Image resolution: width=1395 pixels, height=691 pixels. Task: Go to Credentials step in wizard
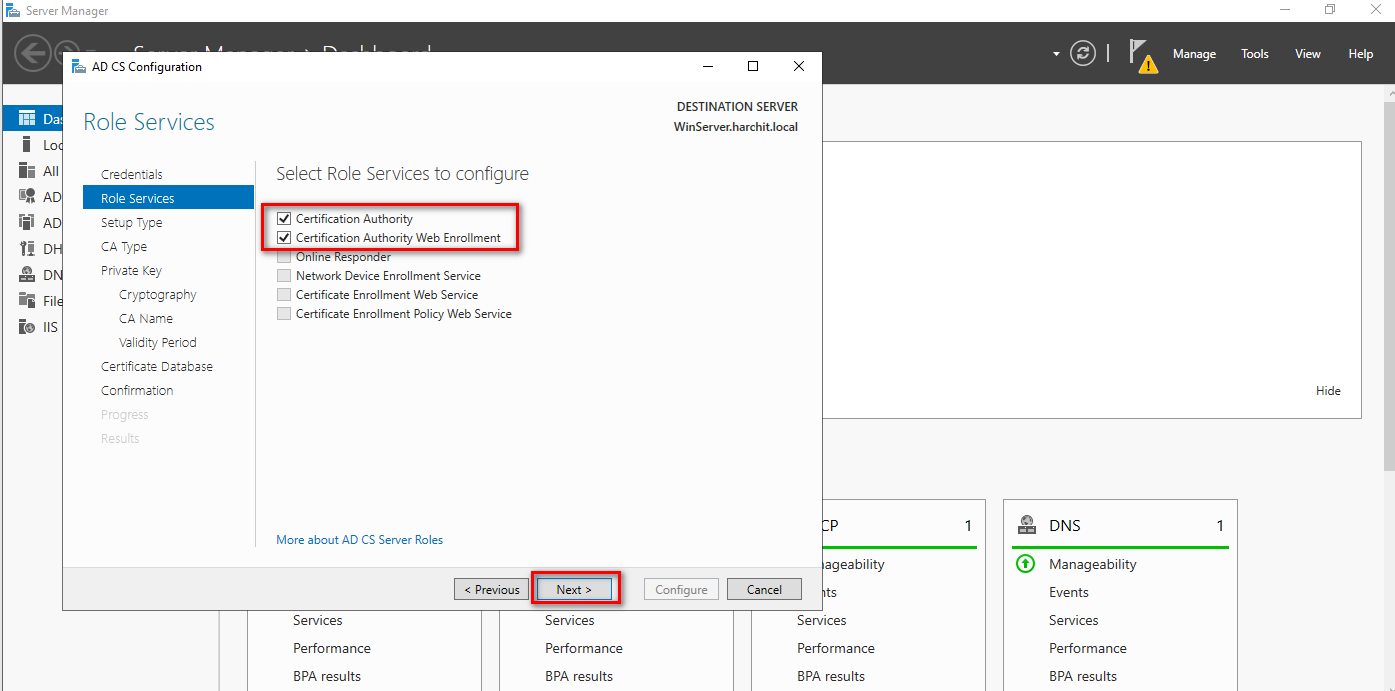click(131, 174)
